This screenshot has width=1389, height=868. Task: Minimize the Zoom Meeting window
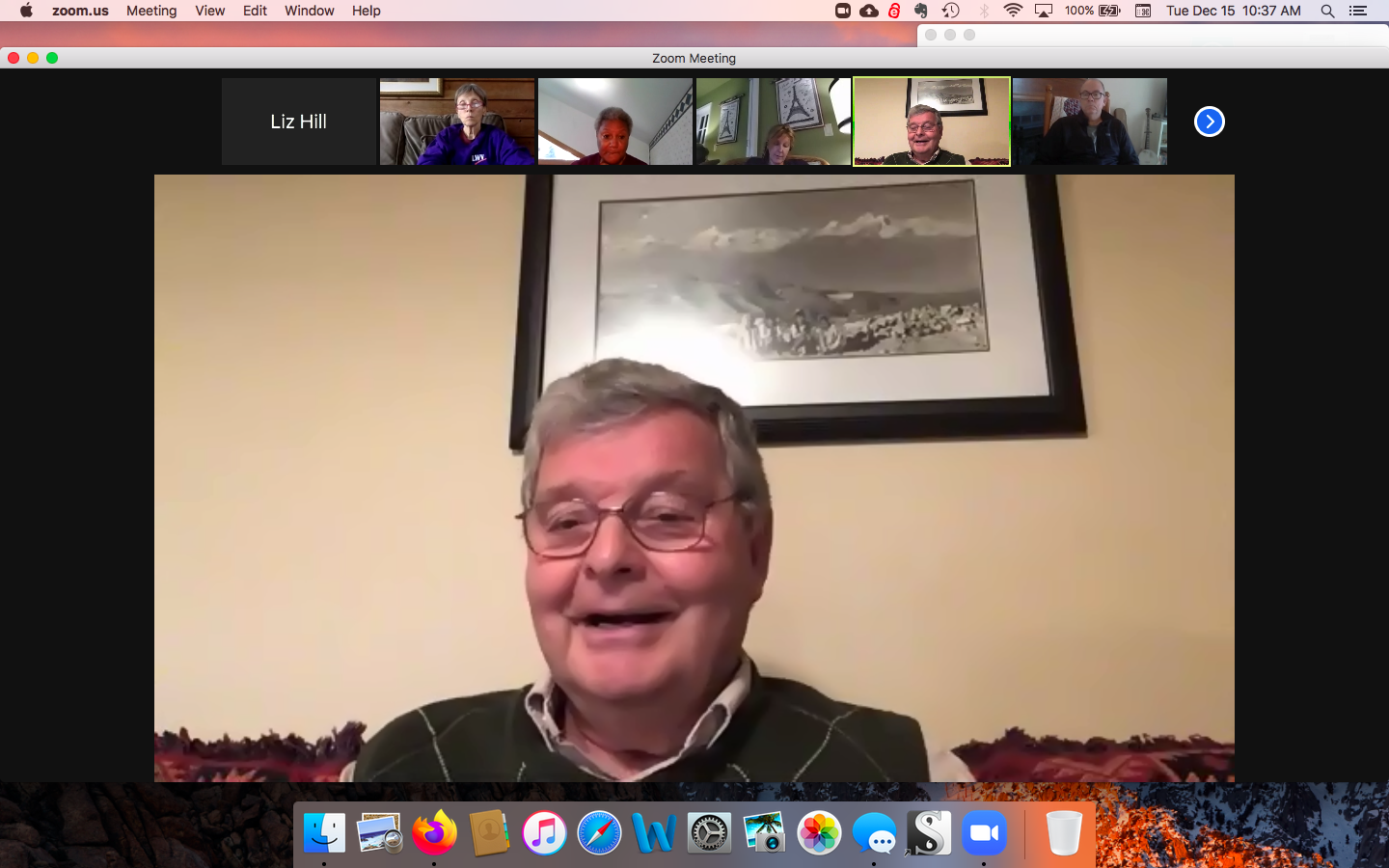point(33,58)
